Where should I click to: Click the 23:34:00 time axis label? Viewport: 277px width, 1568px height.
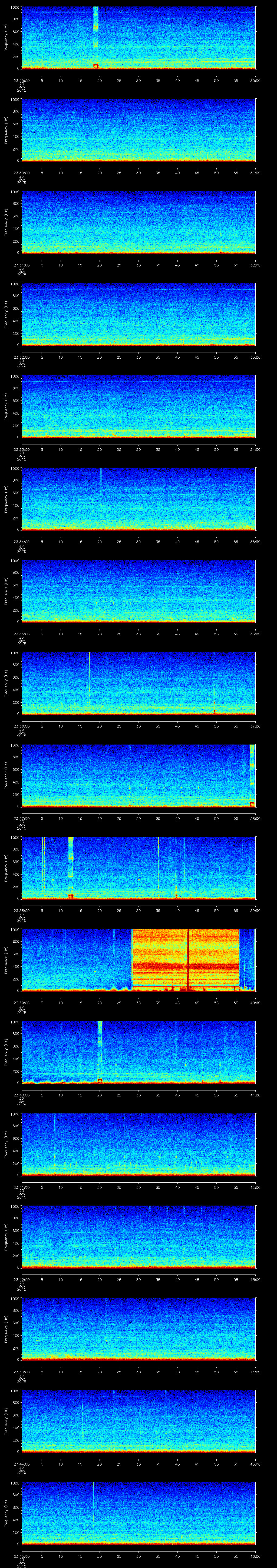point(22,542)
